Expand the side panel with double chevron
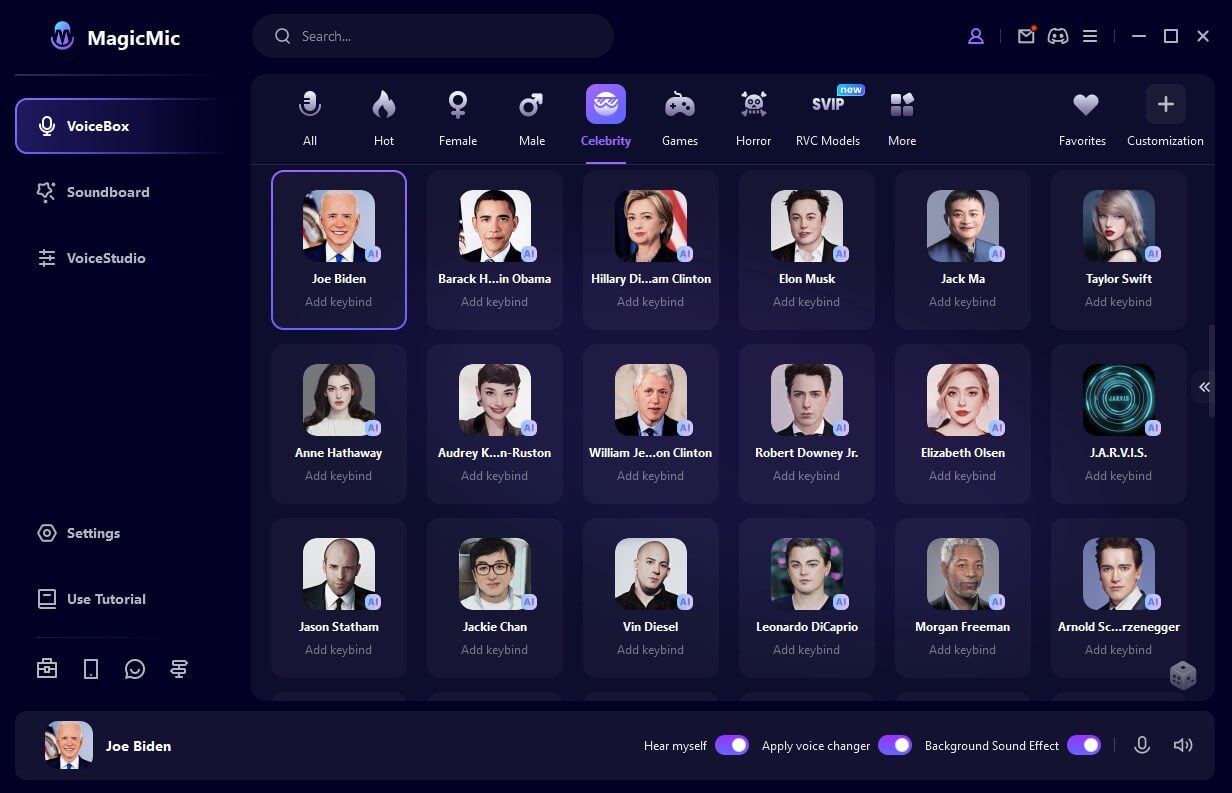 pyautogui.click(x=1204, y=387)
